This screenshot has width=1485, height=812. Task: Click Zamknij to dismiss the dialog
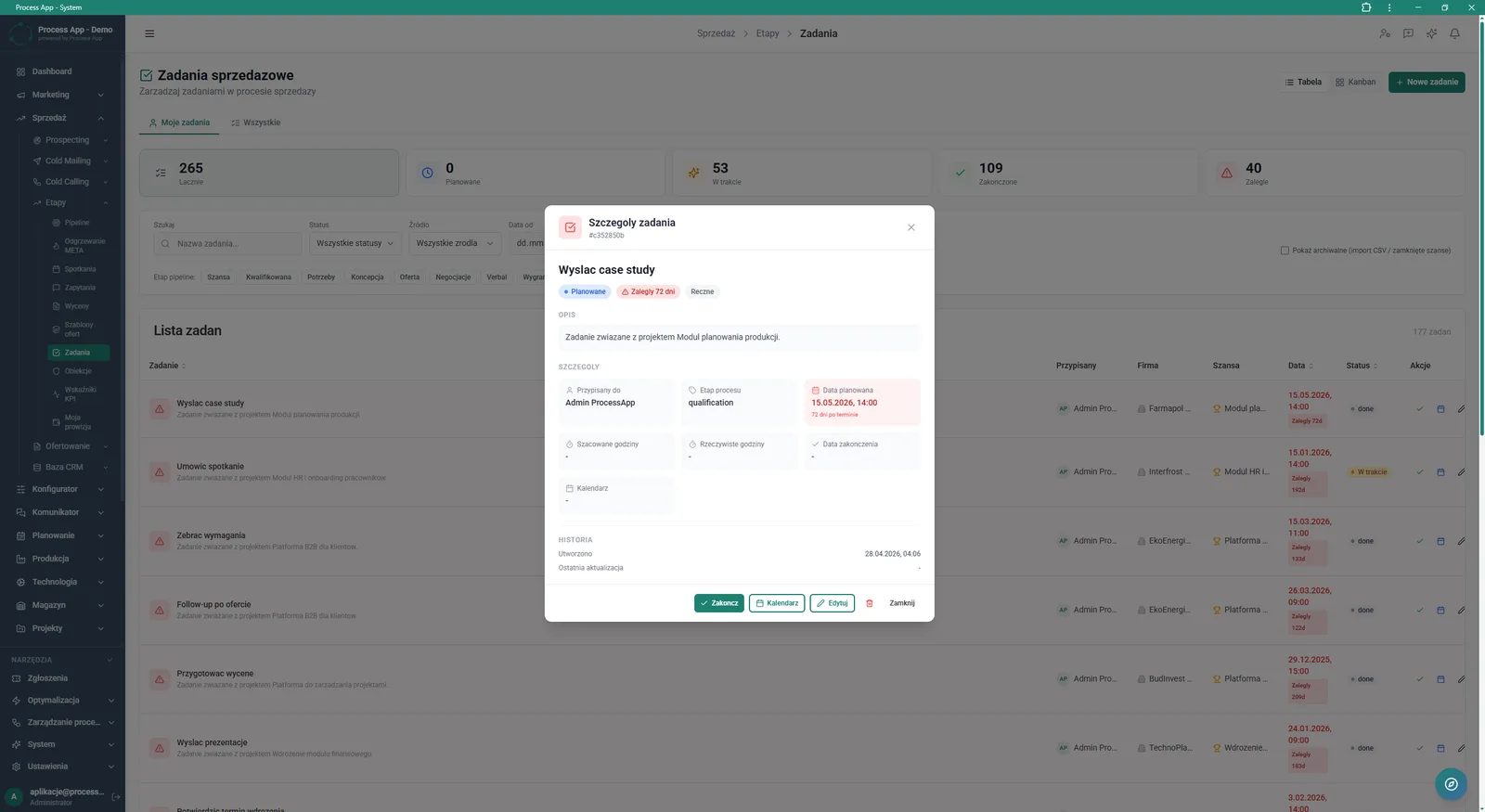click(x=902, y=603)
